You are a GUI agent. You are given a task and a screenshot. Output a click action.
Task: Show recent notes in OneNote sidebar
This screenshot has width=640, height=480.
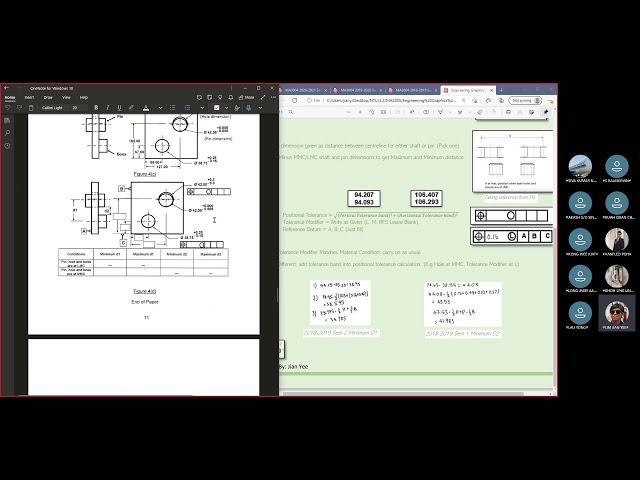point(7,146)
